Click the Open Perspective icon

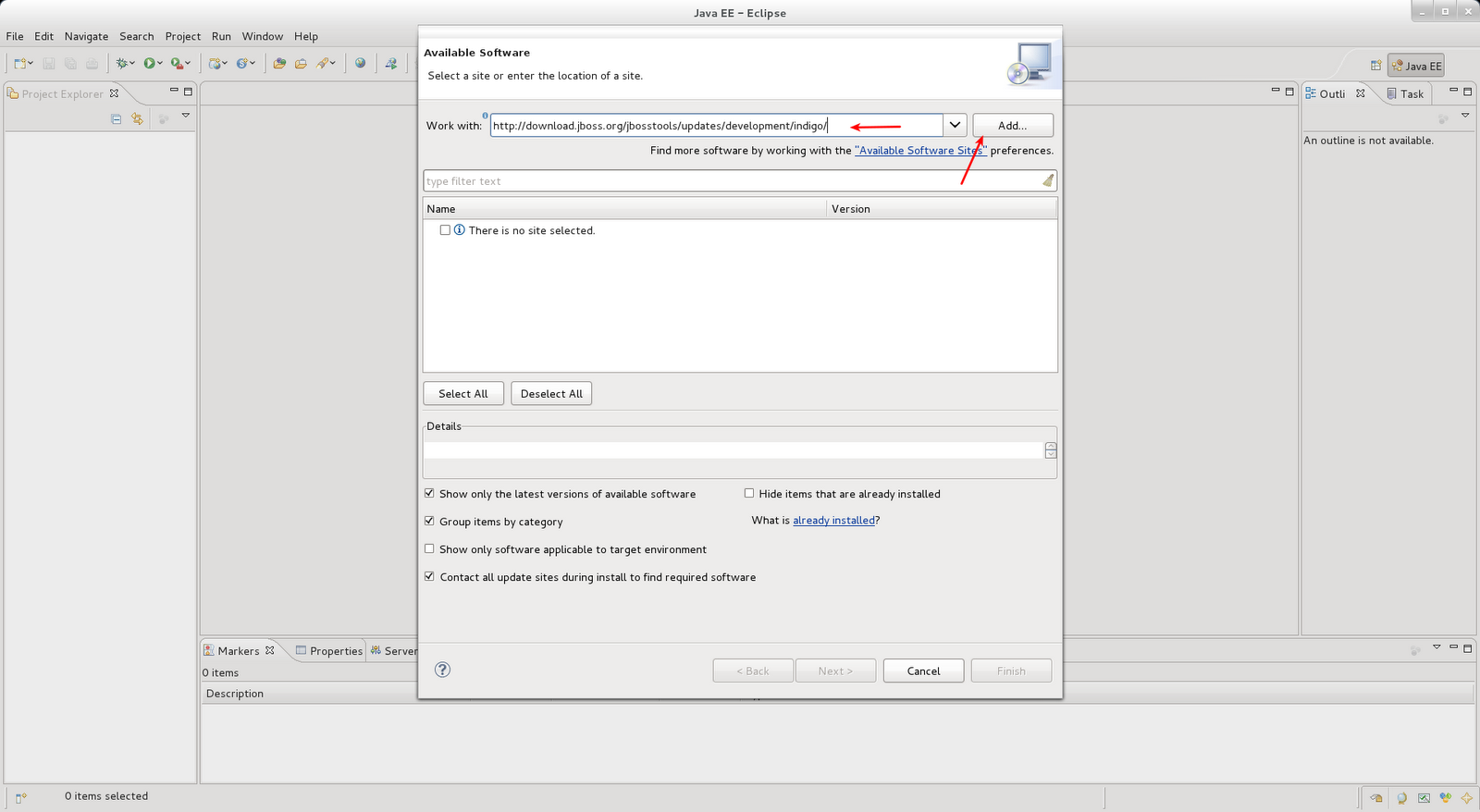click(x=1375, y=66)
